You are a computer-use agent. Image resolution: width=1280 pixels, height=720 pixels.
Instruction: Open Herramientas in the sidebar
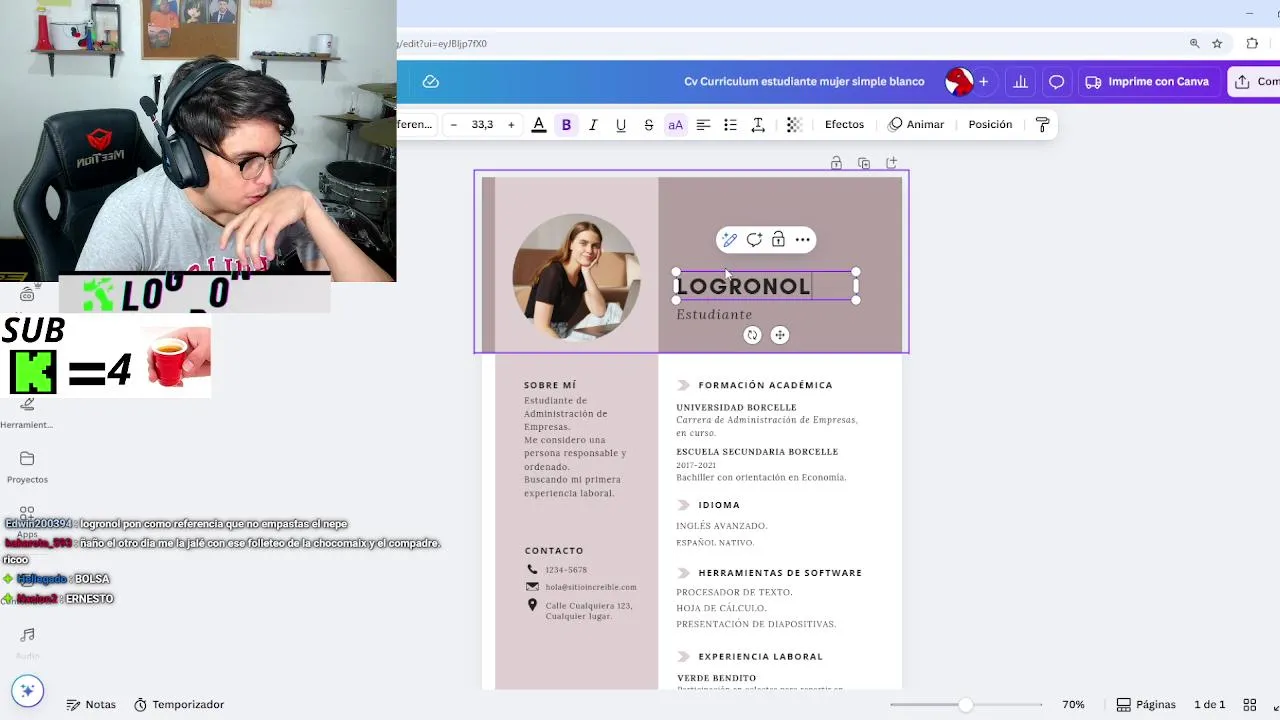[x=27, y=412]
